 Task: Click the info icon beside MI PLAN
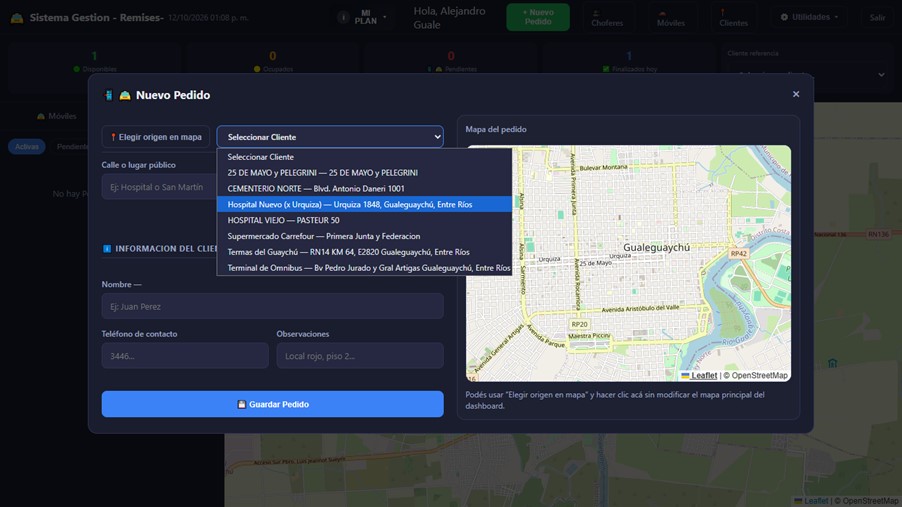[343, 17]
